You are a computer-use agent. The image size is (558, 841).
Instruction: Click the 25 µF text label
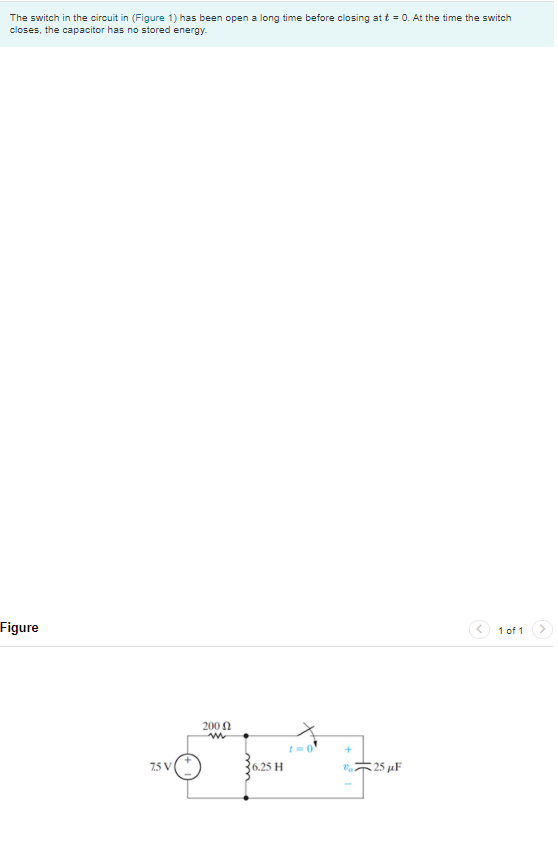tap(387, 767)
